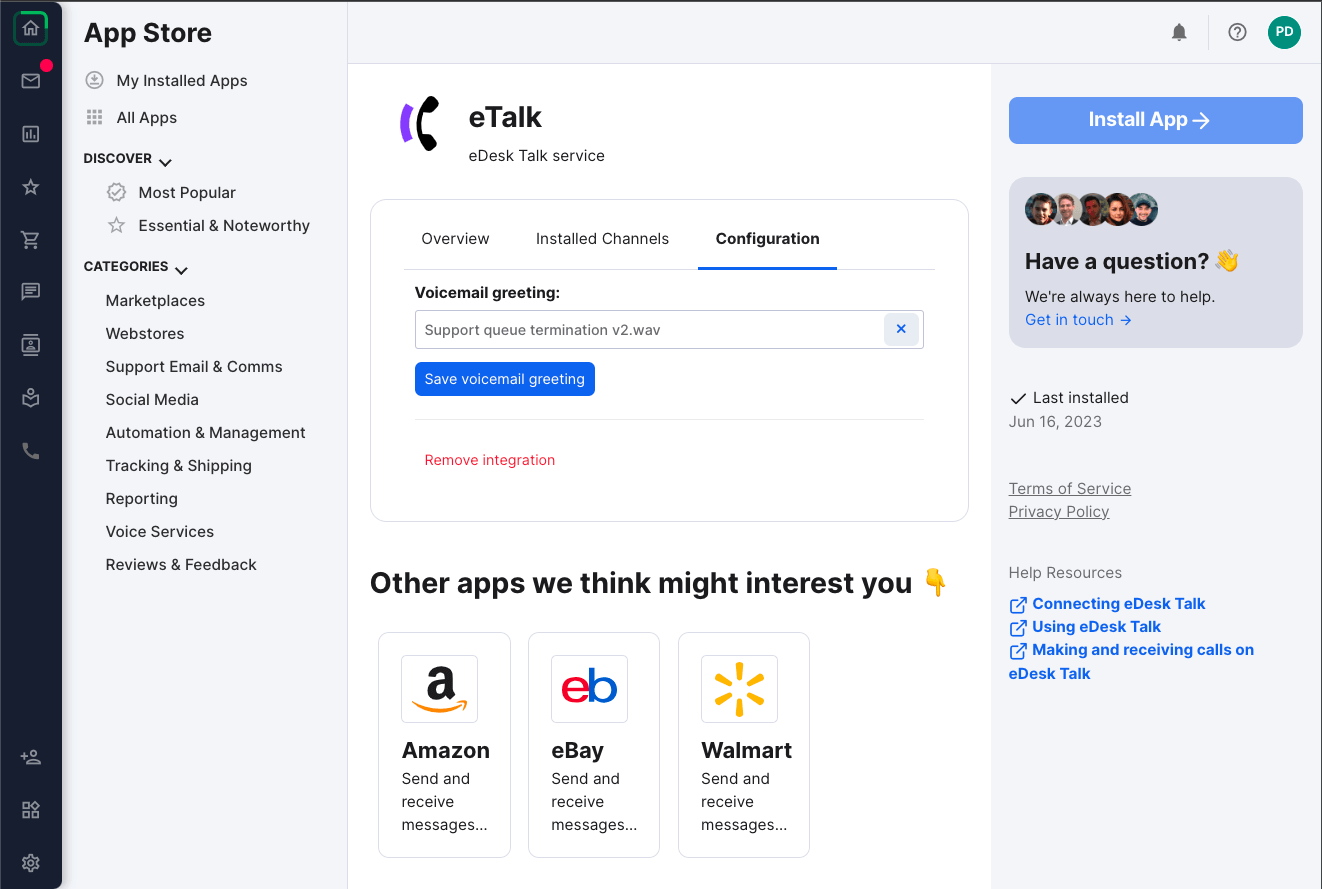Open the chat messages icon in sidebar
Viewport: 1322px width, 889px height.
click(31, 291)
